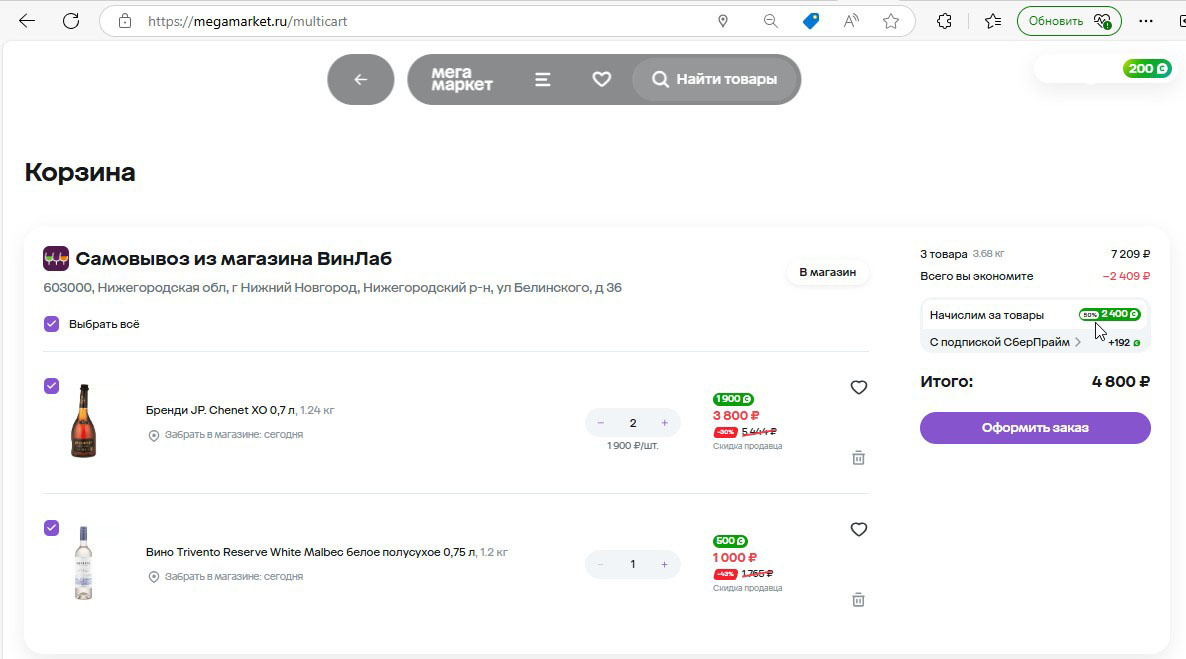
Task: Click the zoom out magnifier icon
Action: [771, 21]
